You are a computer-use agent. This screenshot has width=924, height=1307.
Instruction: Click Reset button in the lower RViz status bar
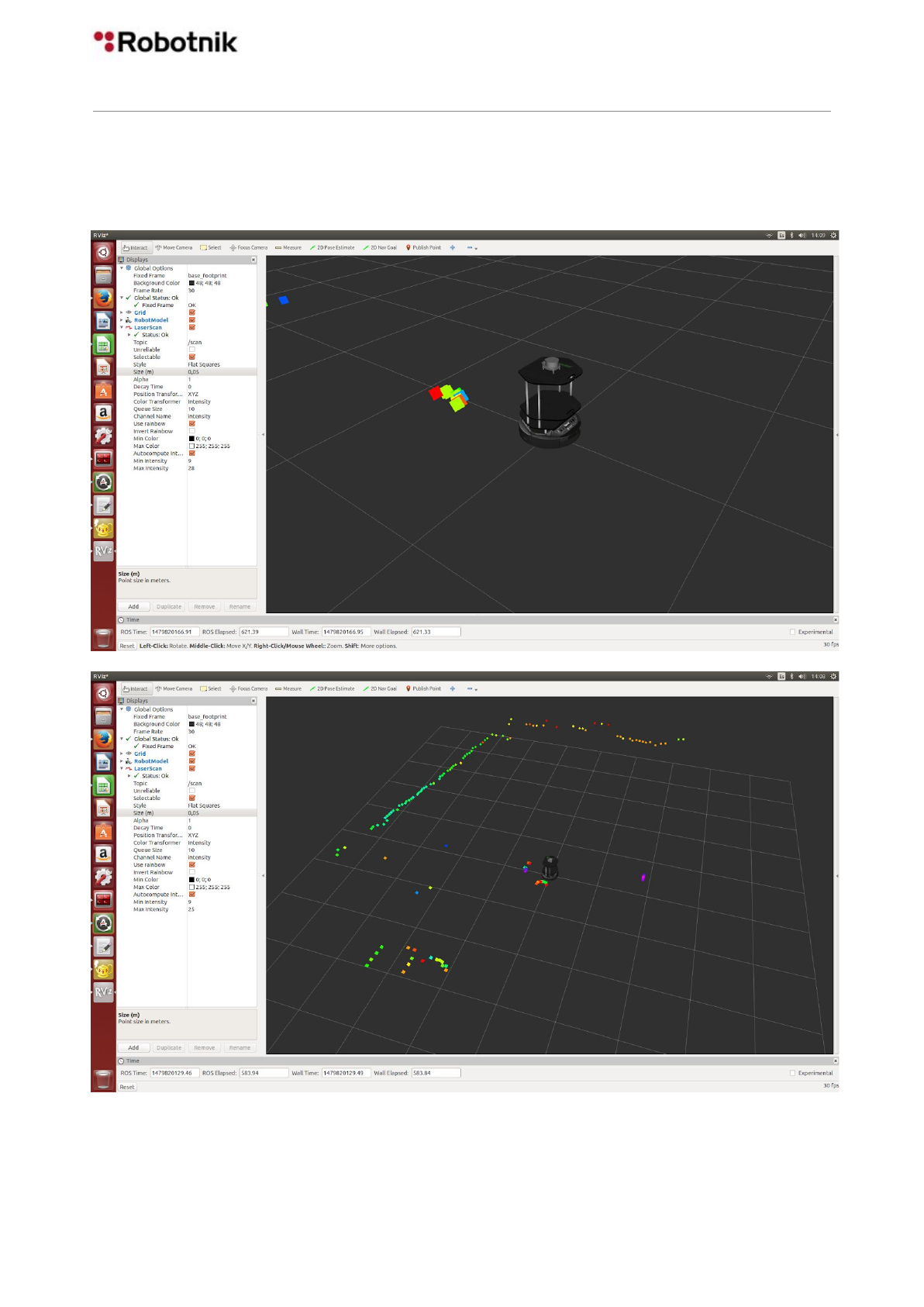[127, 1087]
